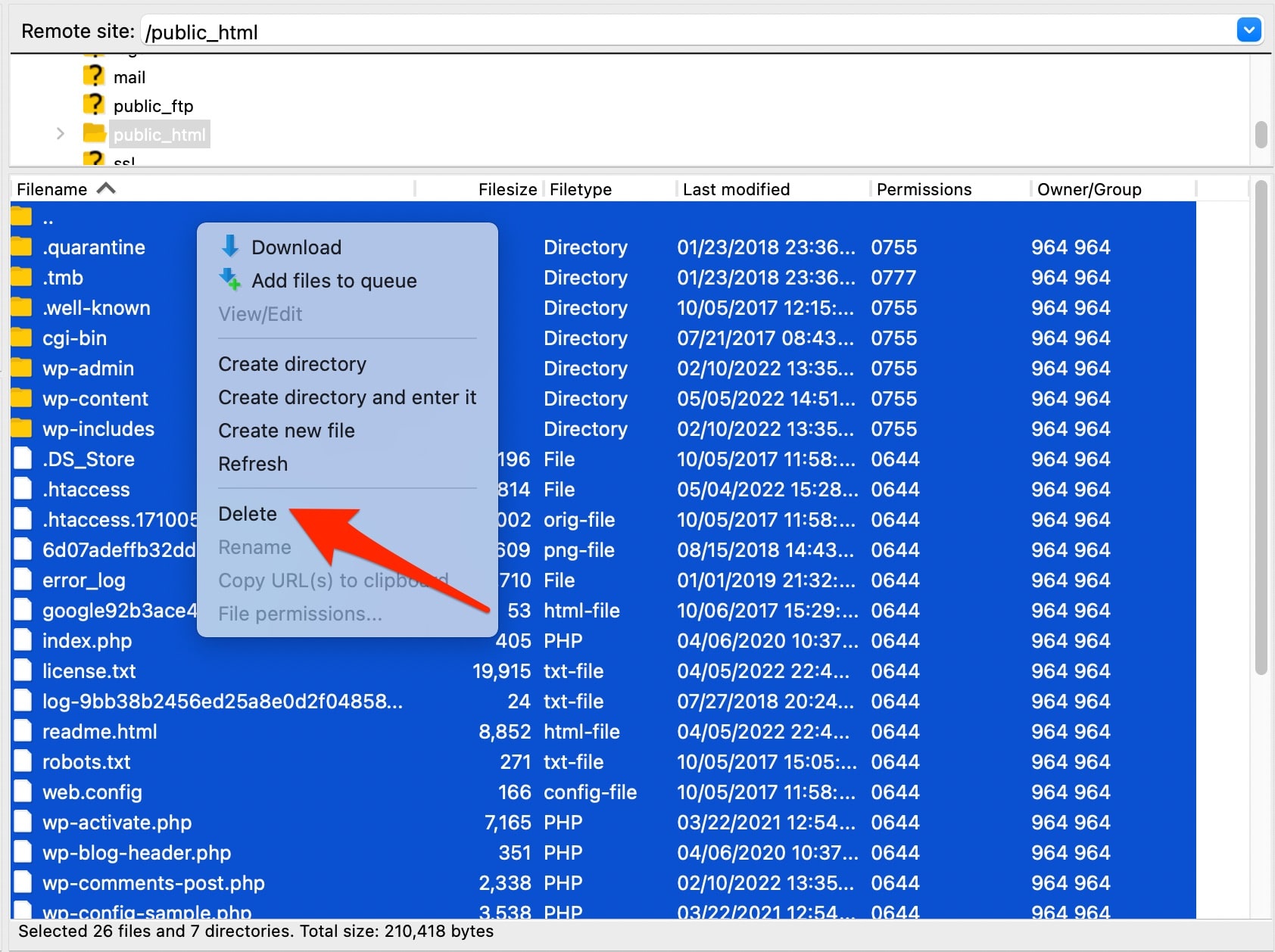This screenshot has height=952, width=1275.
Task: Click the Remote site path field
Action: tap(687, 32)
